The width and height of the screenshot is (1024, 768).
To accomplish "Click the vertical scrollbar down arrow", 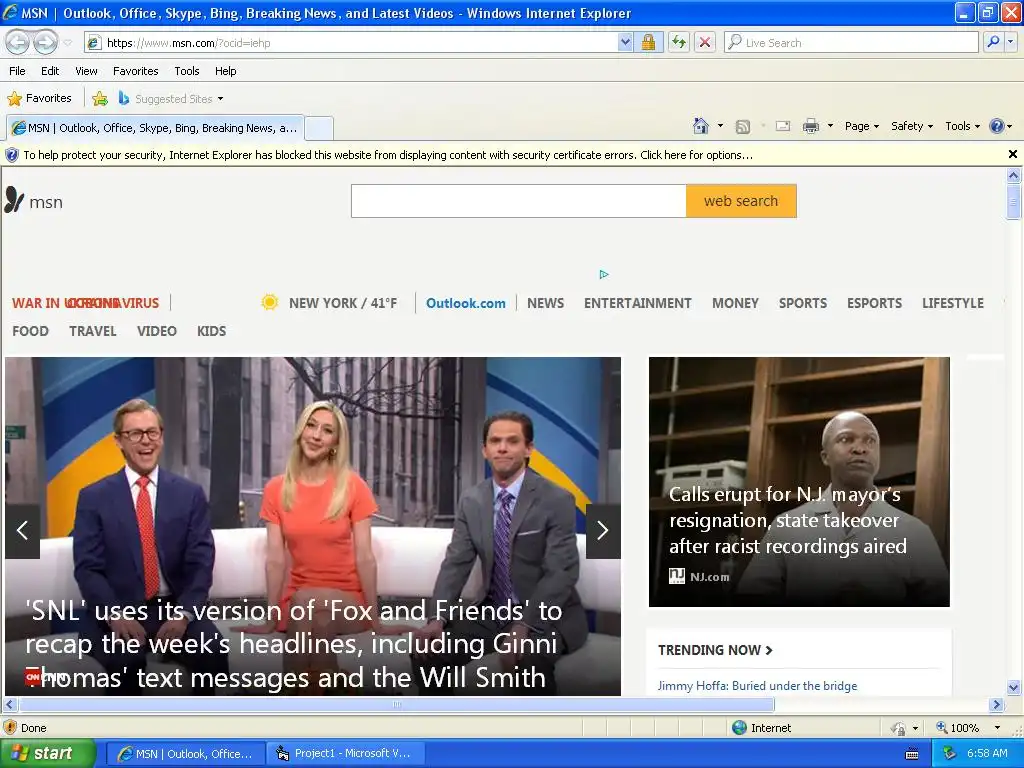I will click(1013, 687).
